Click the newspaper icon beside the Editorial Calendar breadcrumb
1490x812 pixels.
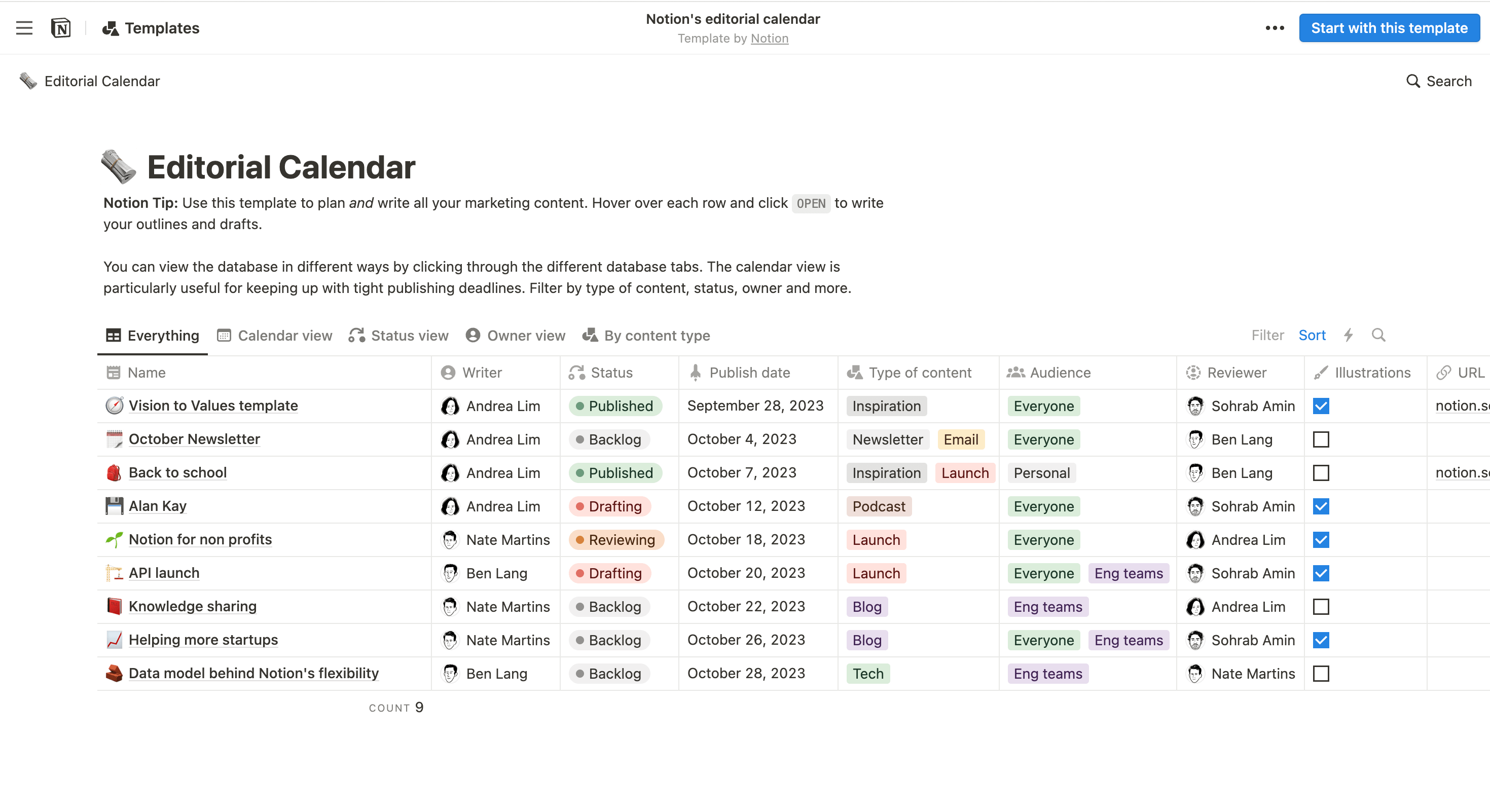tap(28, 81)
